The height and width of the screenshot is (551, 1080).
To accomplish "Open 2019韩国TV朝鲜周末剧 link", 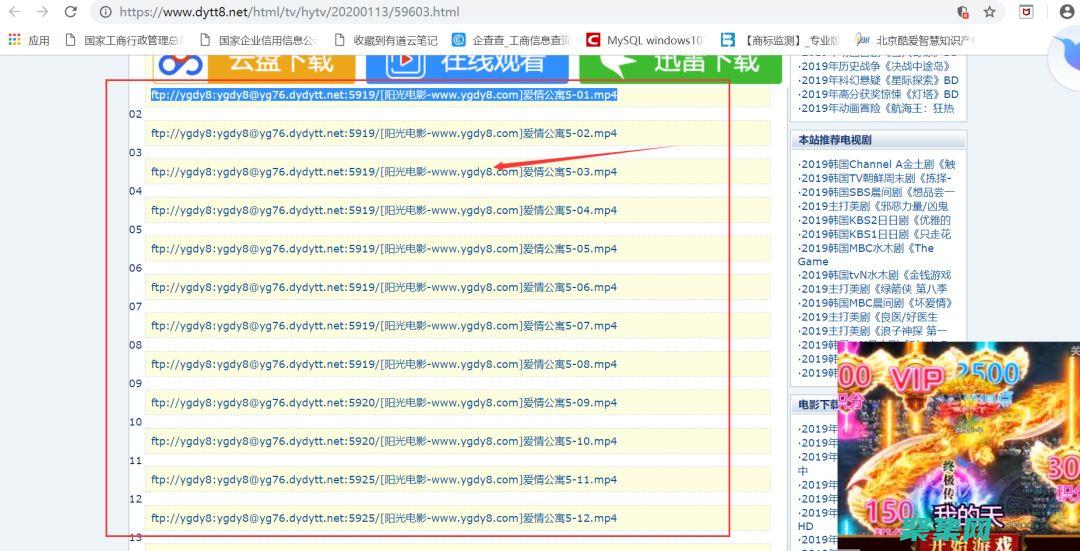I will point(876,178).
